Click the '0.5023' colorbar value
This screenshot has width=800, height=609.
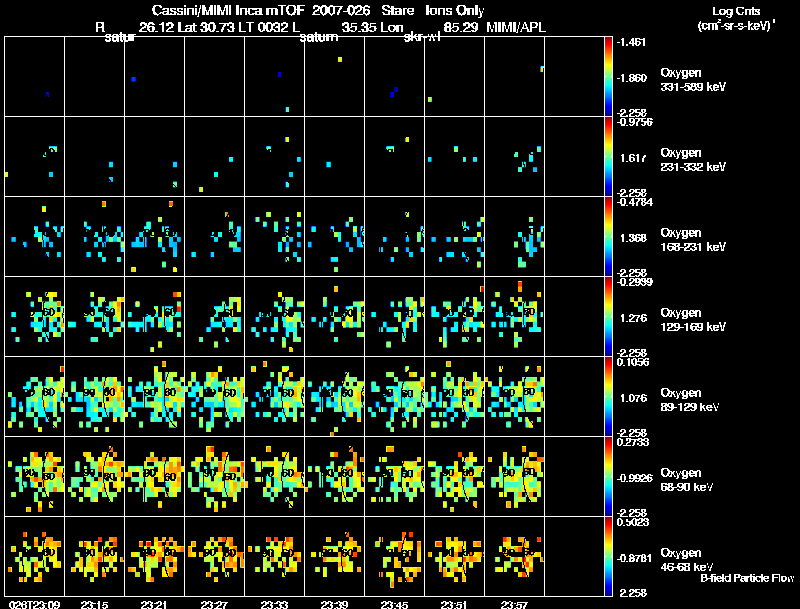633,522
